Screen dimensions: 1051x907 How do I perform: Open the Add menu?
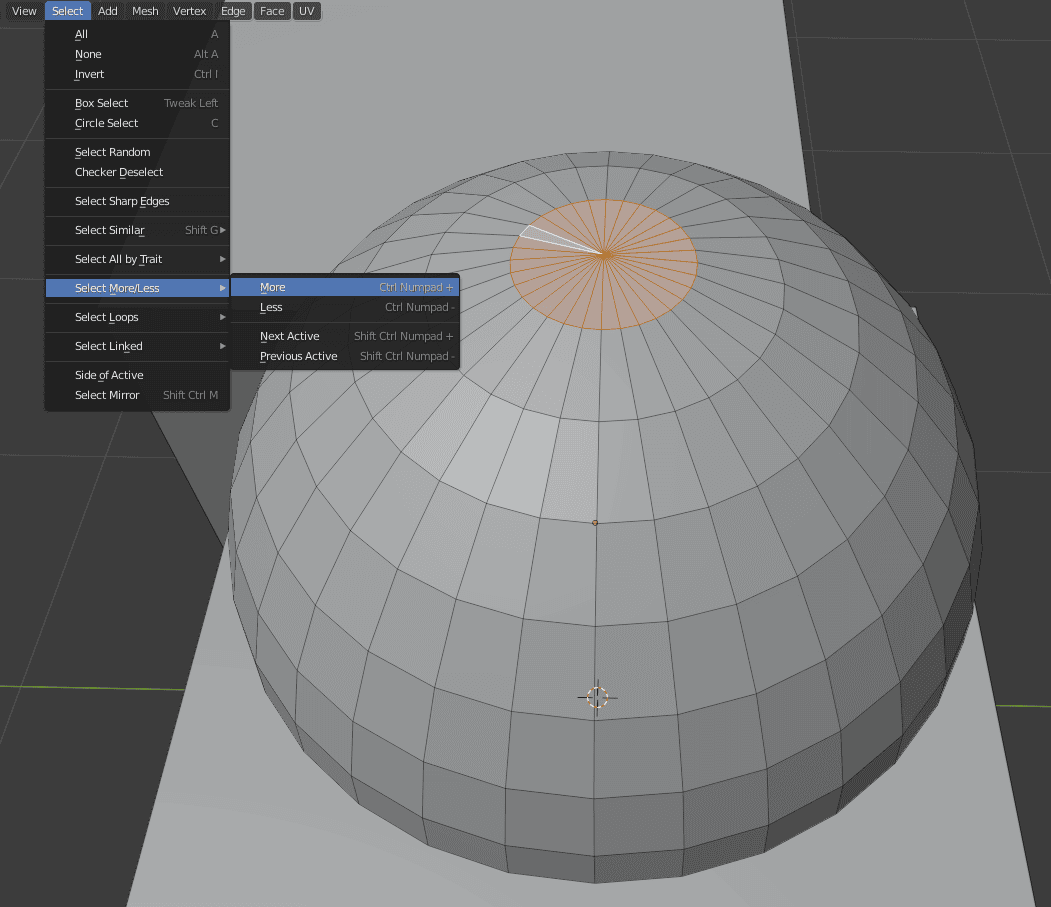(x=107, y=11)
